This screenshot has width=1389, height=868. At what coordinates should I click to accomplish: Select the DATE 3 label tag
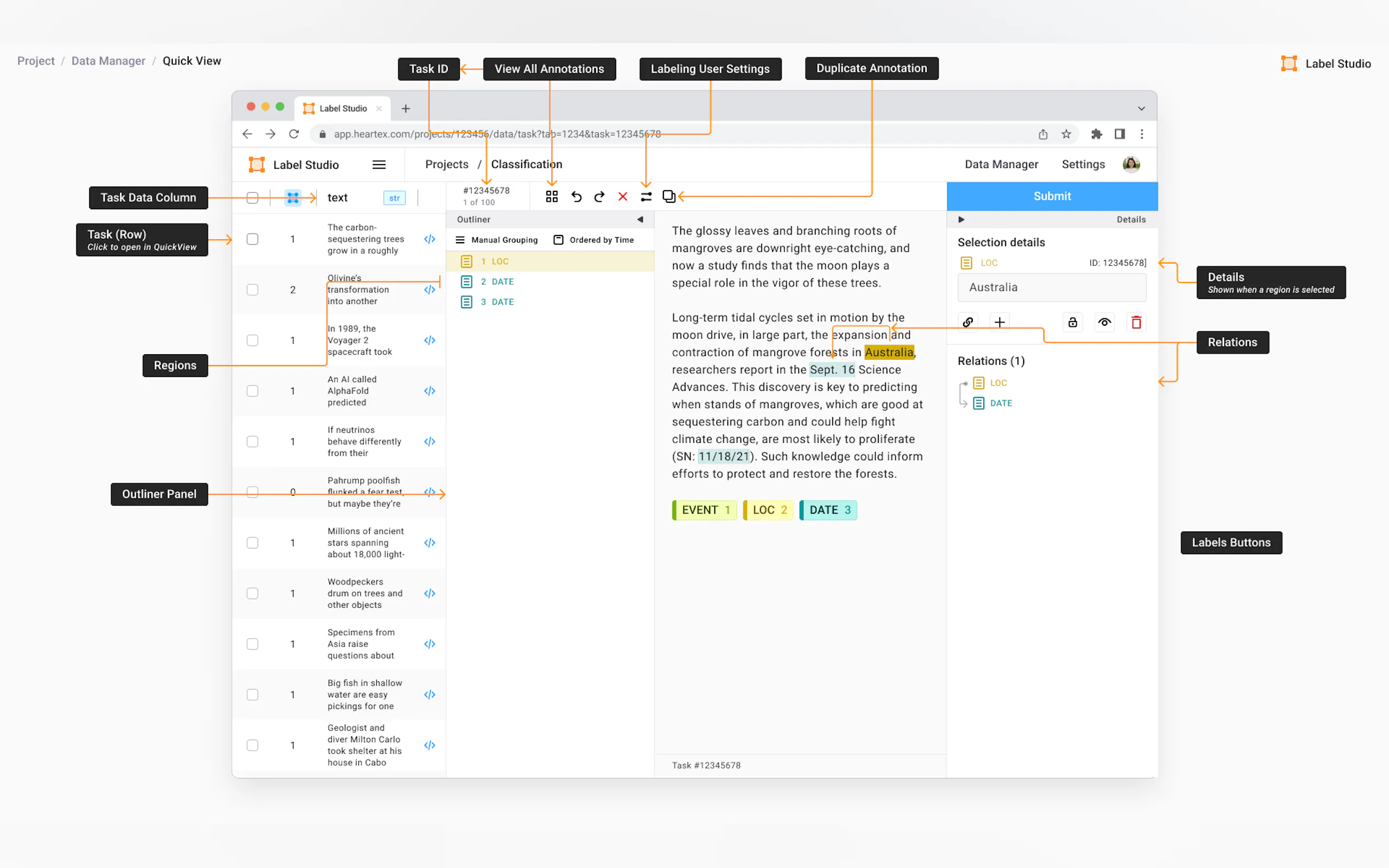[x=828, y=510]
